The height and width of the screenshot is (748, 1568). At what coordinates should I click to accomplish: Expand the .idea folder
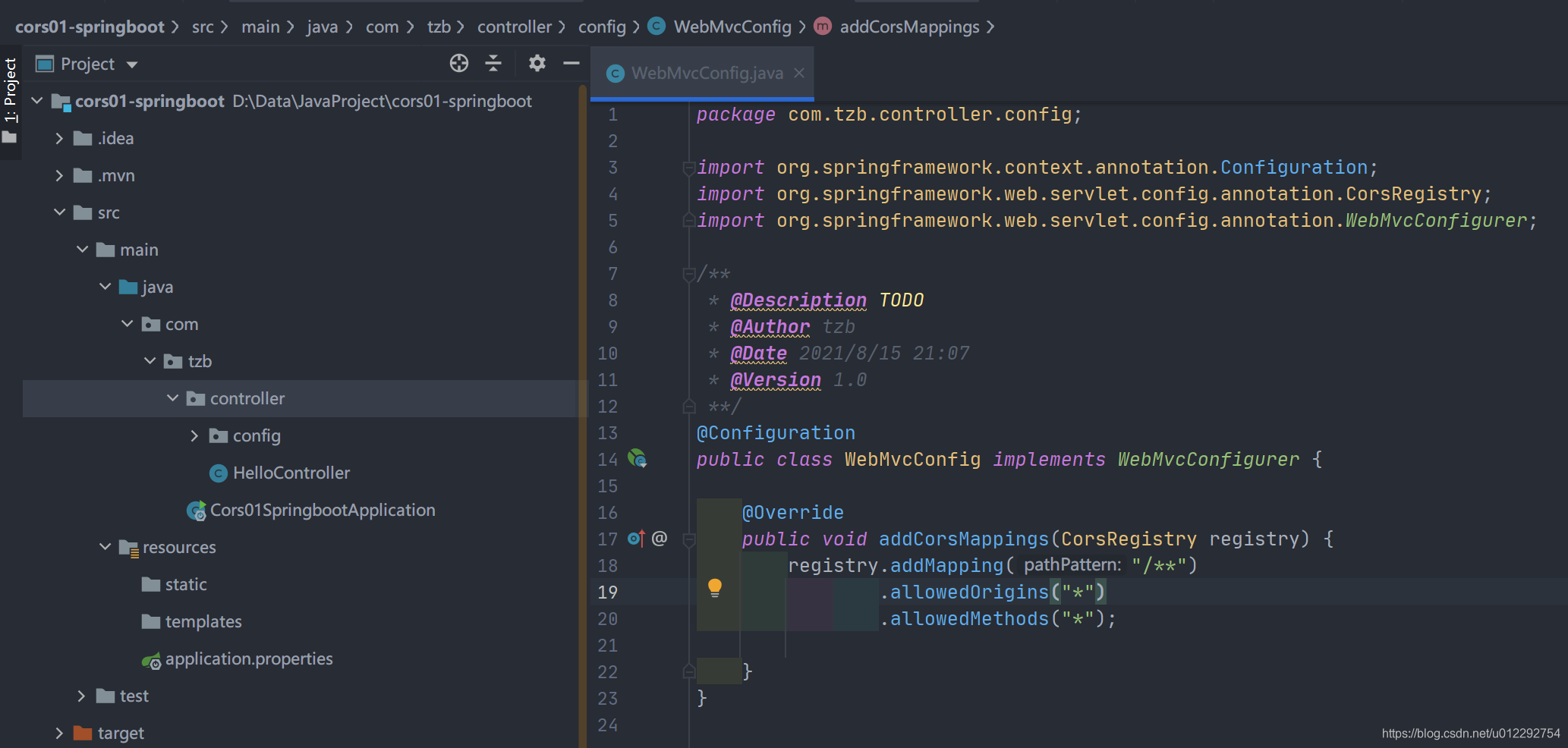59,138
